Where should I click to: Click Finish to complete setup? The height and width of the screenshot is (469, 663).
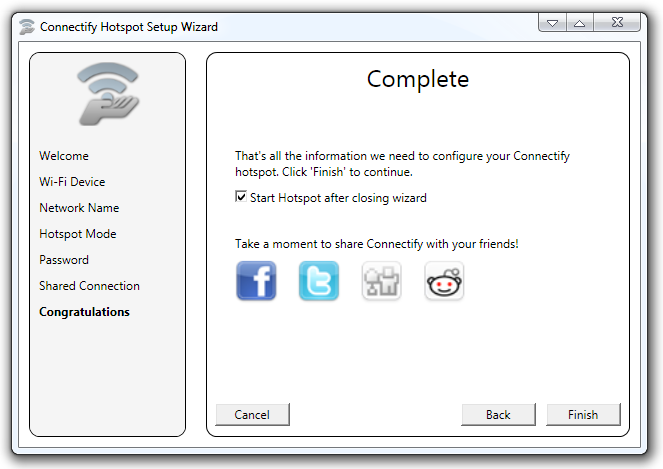point(583,414)
